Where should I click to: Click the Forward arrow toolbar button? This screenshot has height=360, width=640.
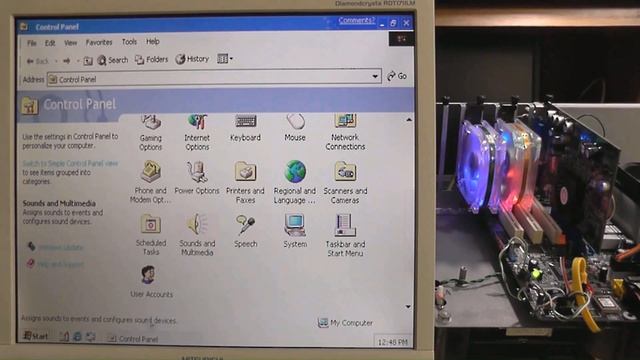[x=67, y=61]
